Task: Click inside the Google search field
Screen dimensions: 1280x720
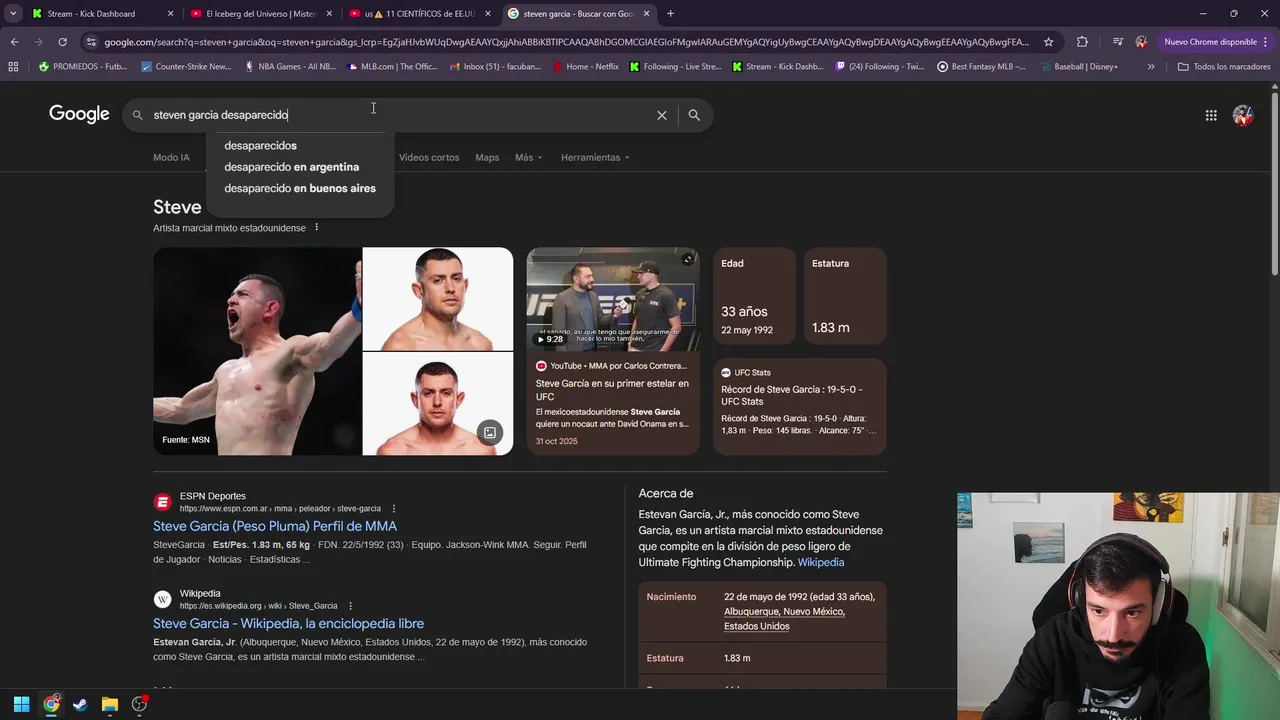Action: (x=400, y=115)
